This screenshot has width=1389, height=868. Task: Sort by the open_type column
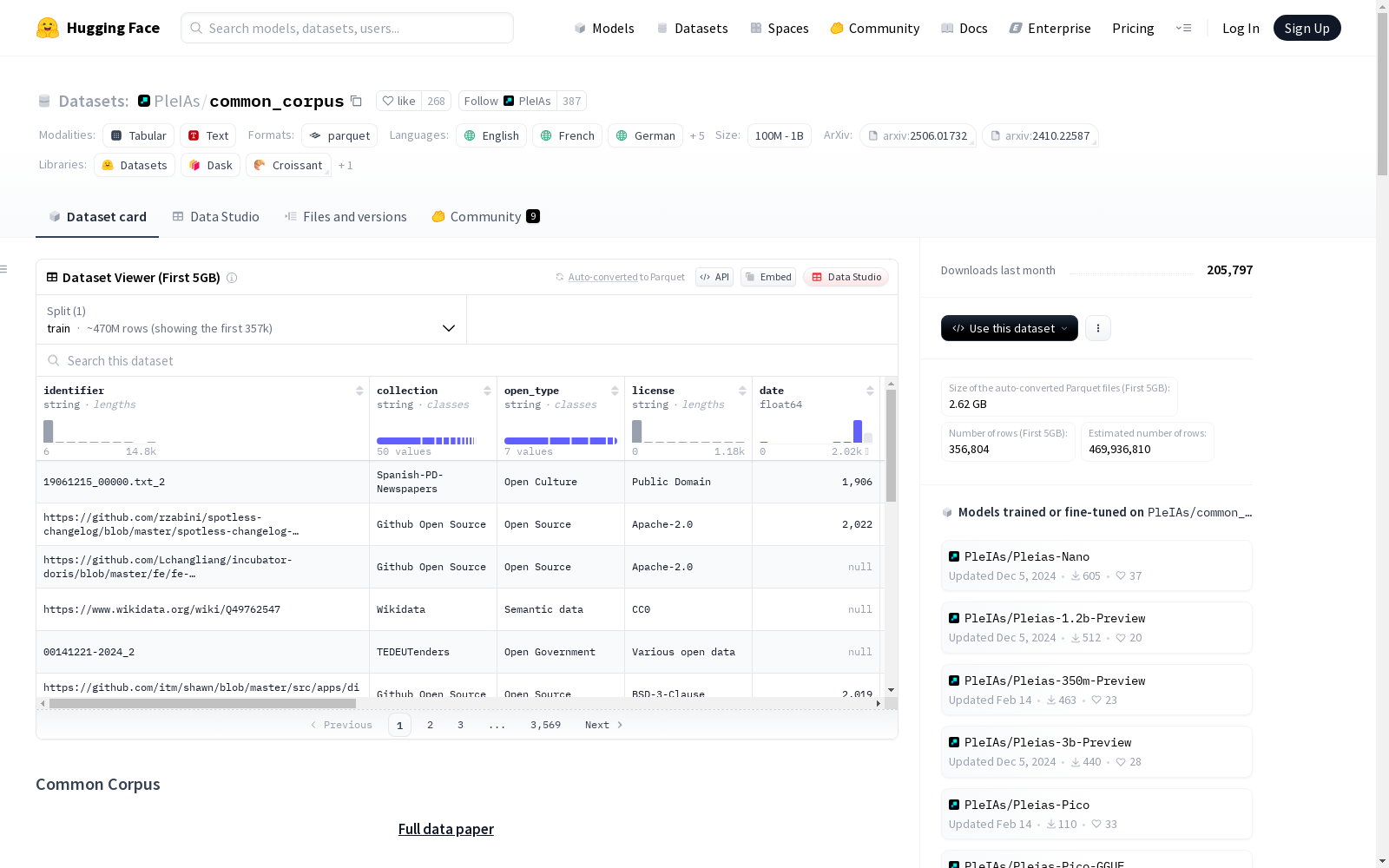point(615,391)
